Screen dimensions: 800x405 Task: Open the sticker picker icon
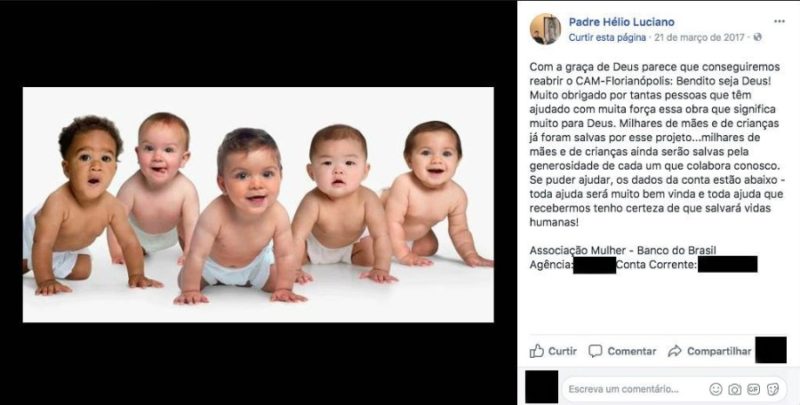773,389
